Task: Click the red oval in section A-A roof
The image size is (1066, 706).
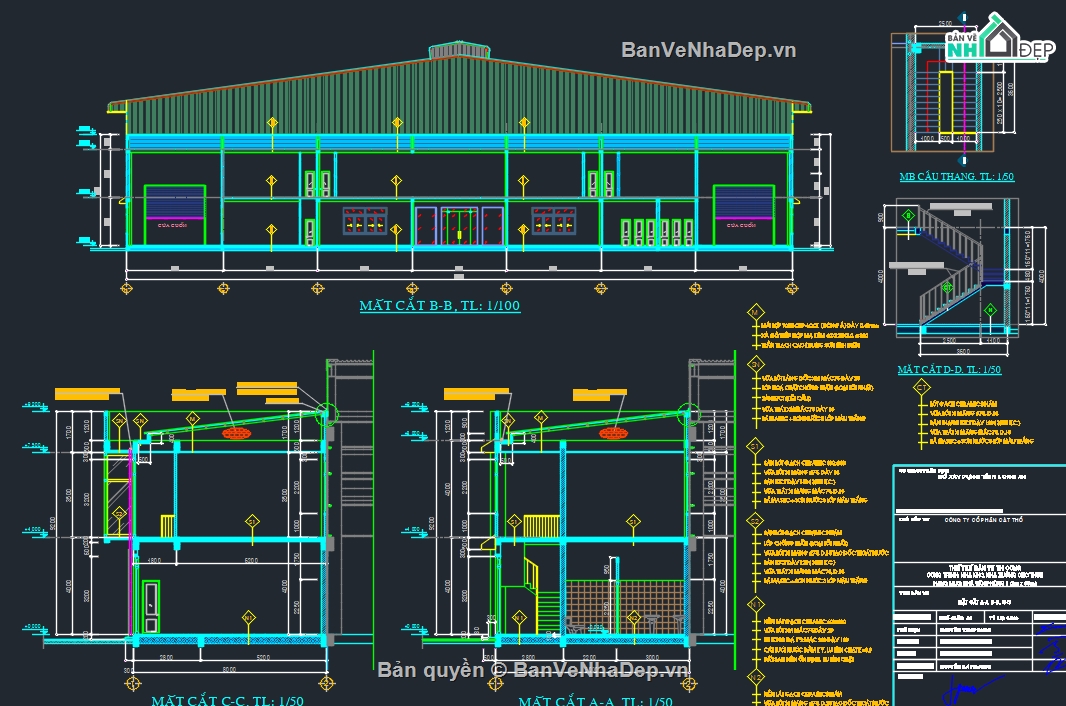Action: [613, 432]
